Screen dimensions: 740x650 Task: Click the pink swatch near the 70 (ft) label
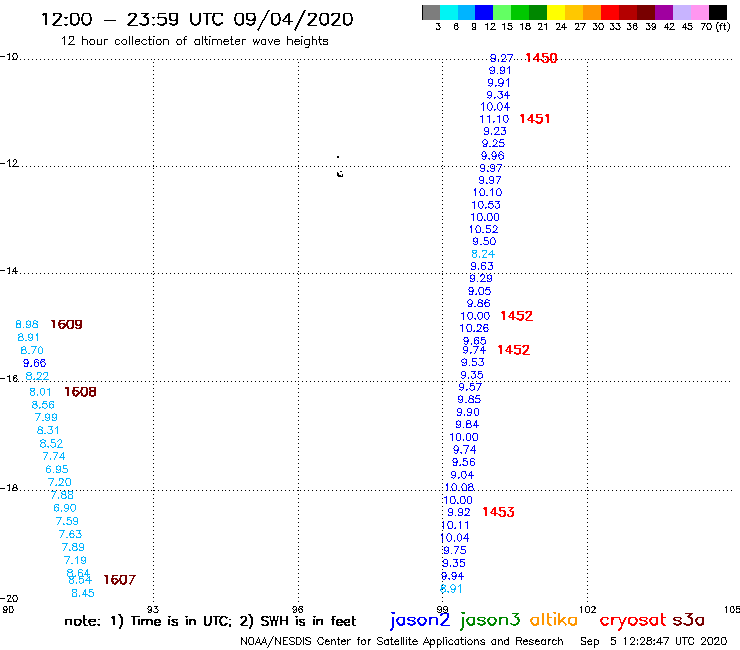(x=700, y=12)
